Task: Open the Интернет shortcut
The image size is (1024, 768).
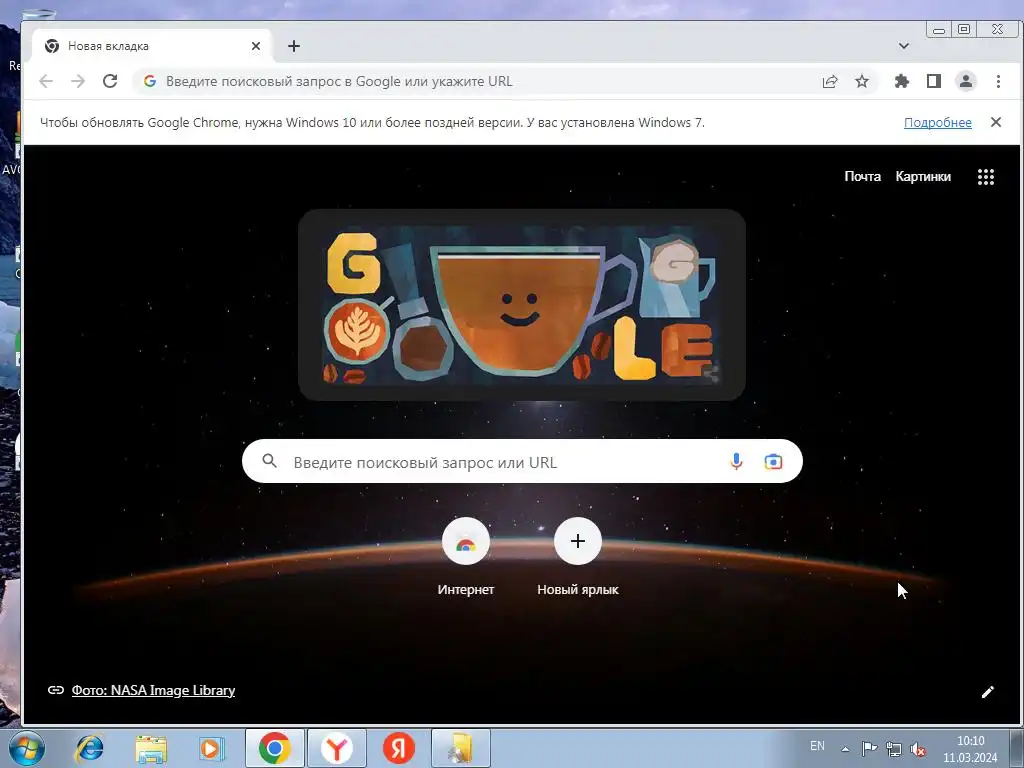Action: click(466, 557)
